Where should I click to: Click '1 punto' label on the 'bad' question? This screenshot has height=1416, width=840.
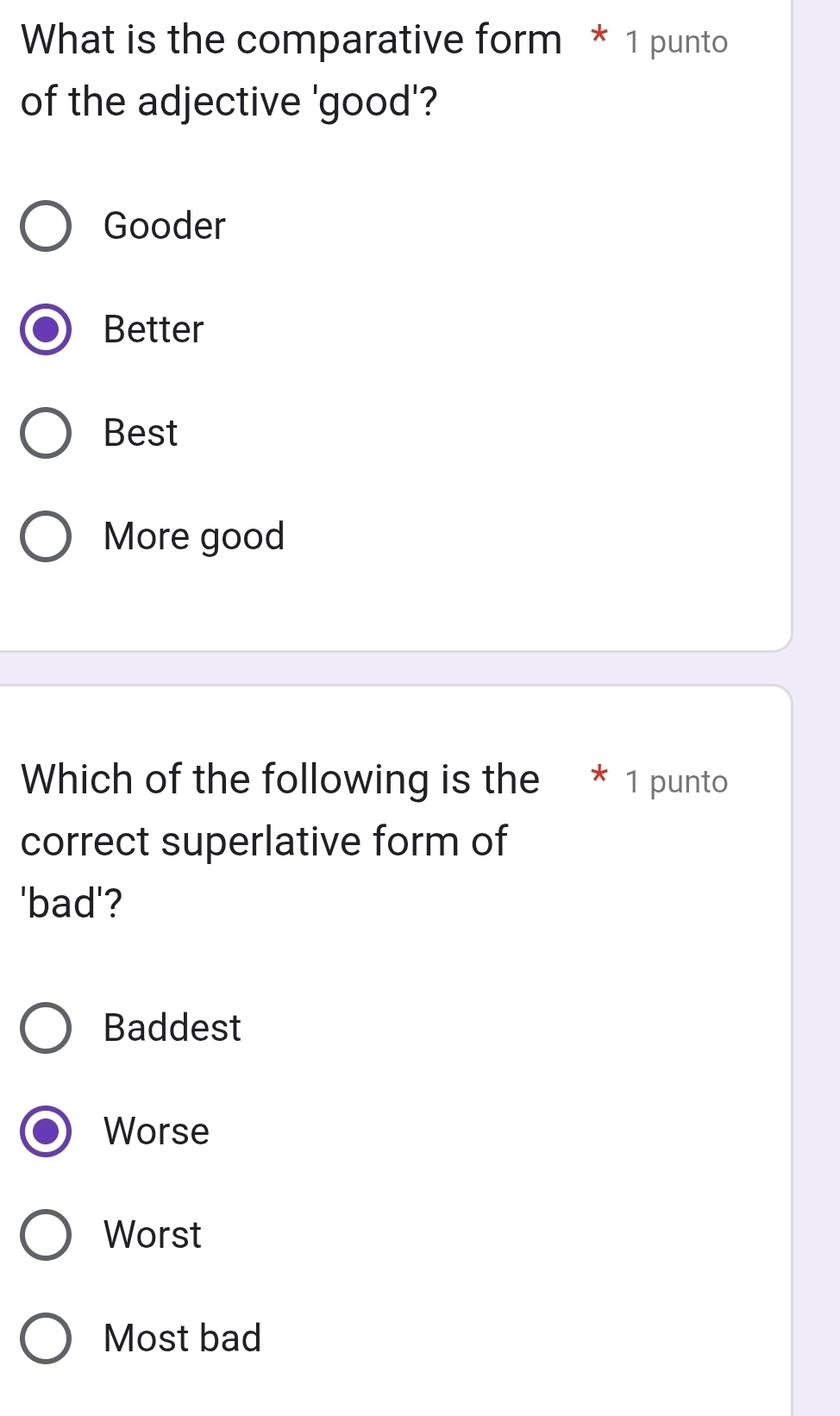tap(677, 782)
